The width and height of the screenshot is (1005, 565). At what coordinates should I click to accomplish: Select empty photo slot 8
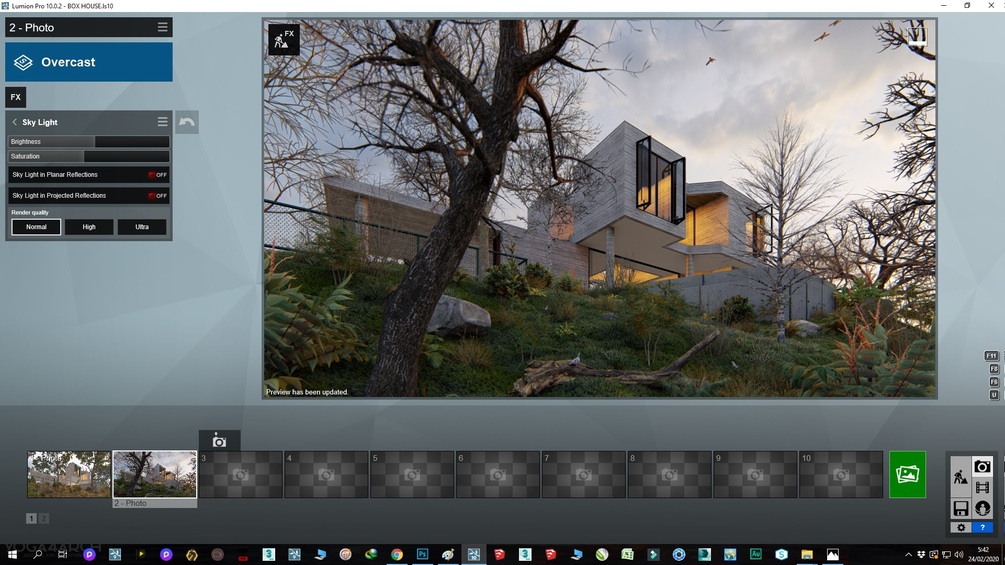[x=670, y=475]
